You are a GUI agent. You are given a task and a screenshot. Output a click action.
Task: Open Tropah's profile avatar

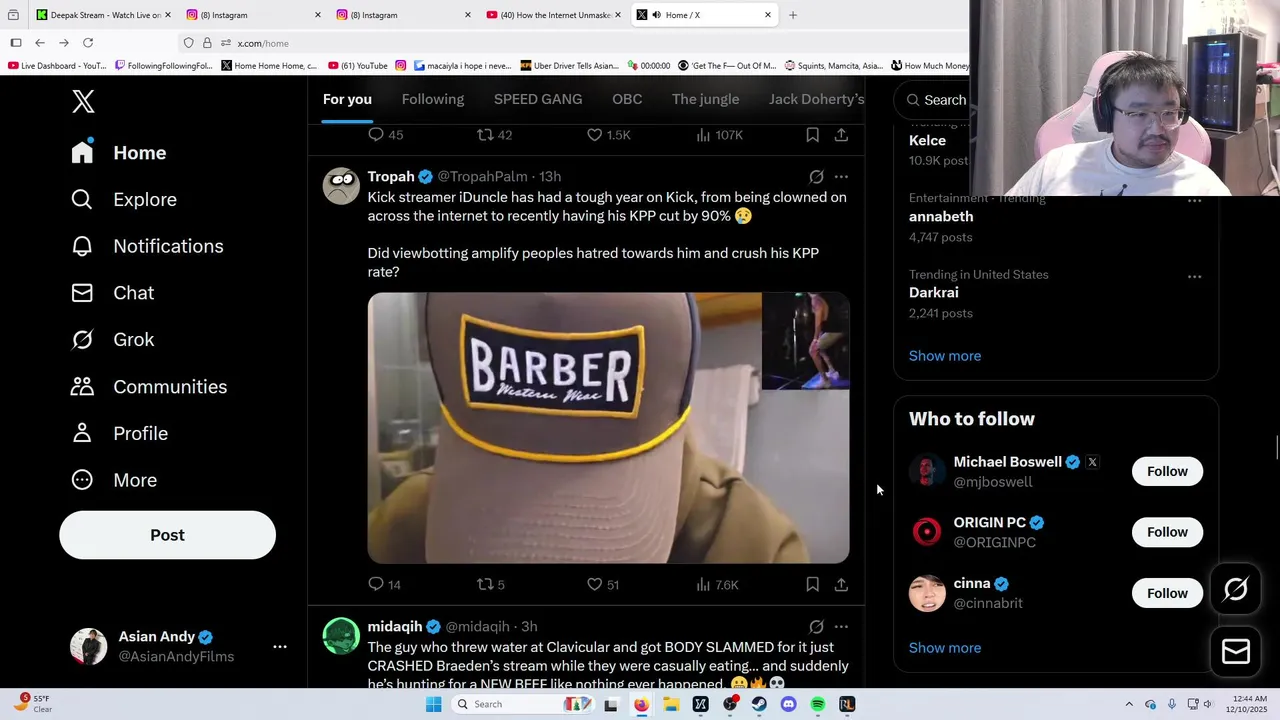pos(341,186)
